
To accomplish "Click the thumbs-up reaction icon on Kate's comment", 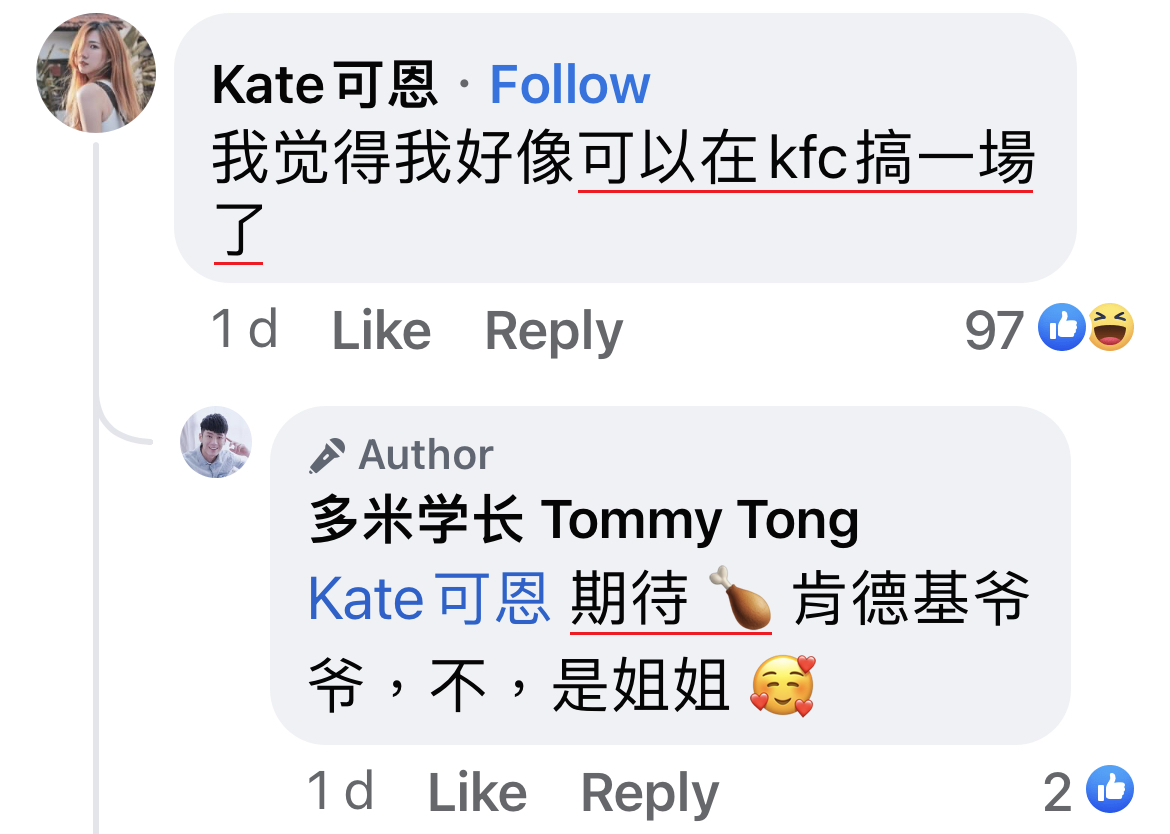I will click(1062, 327).
